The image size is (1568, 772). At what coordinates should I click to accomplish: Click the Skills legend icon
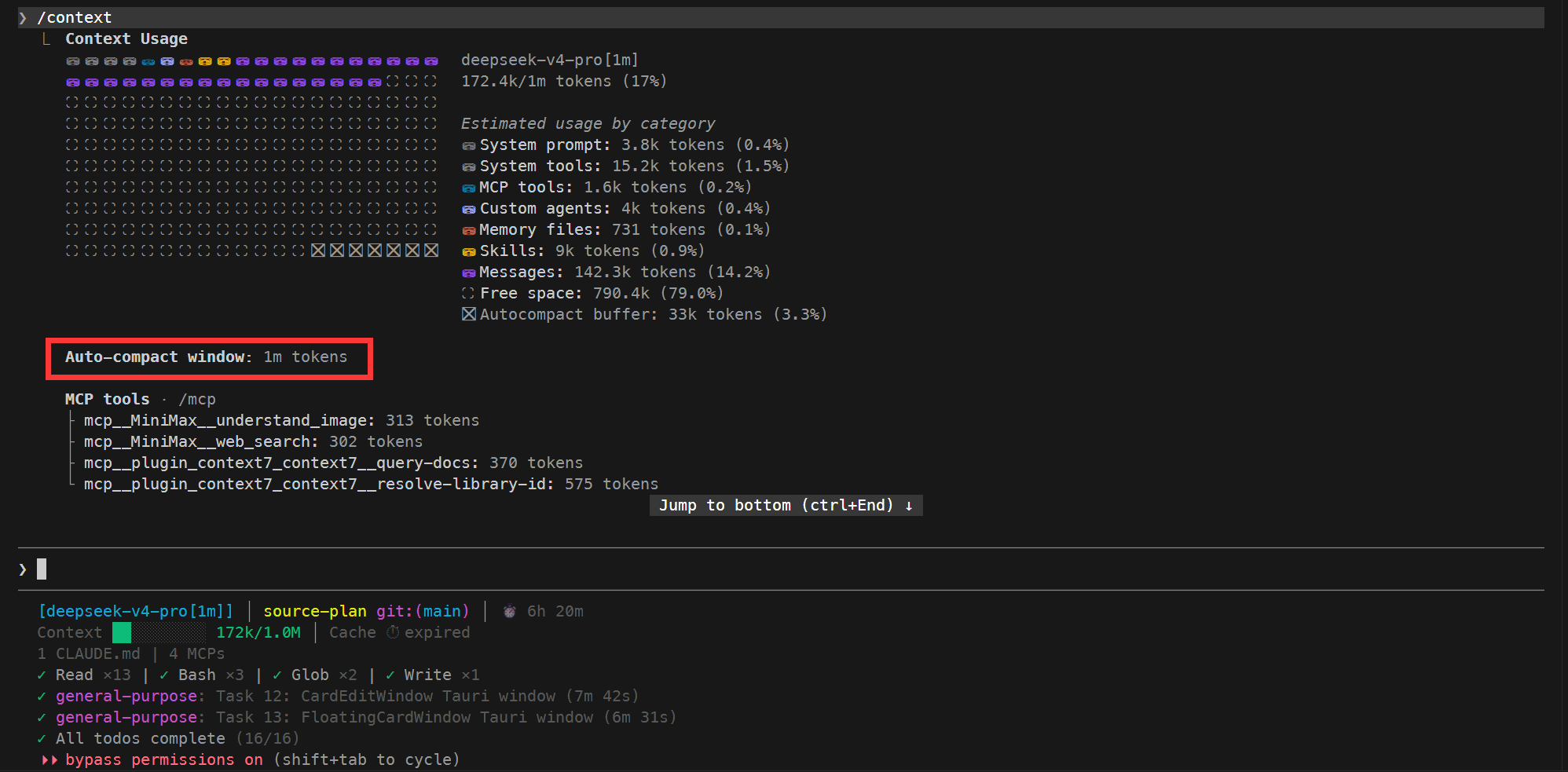coord(469,251)
